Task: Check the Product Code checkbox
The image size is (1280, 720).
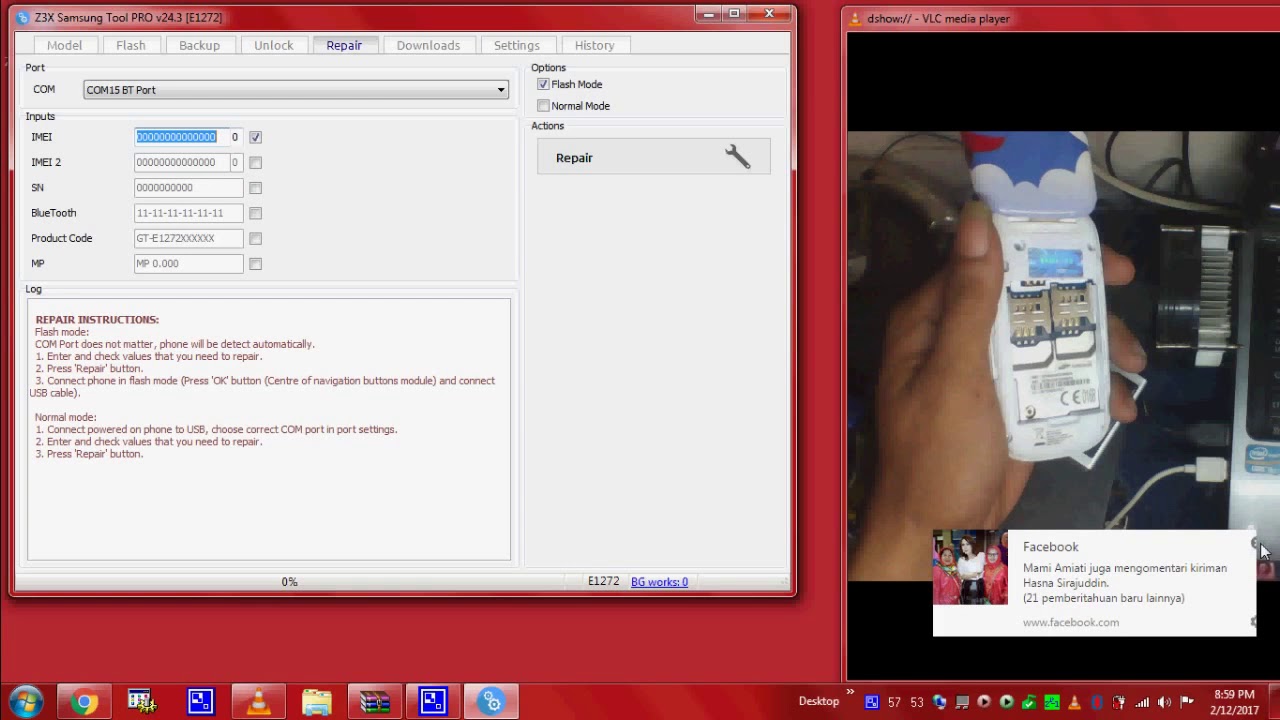Action: pos(255,238)
